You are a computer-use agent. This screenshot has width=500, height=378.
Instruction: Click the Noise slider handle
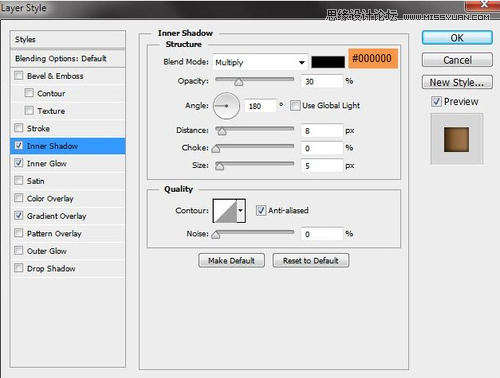pos(216,235)
